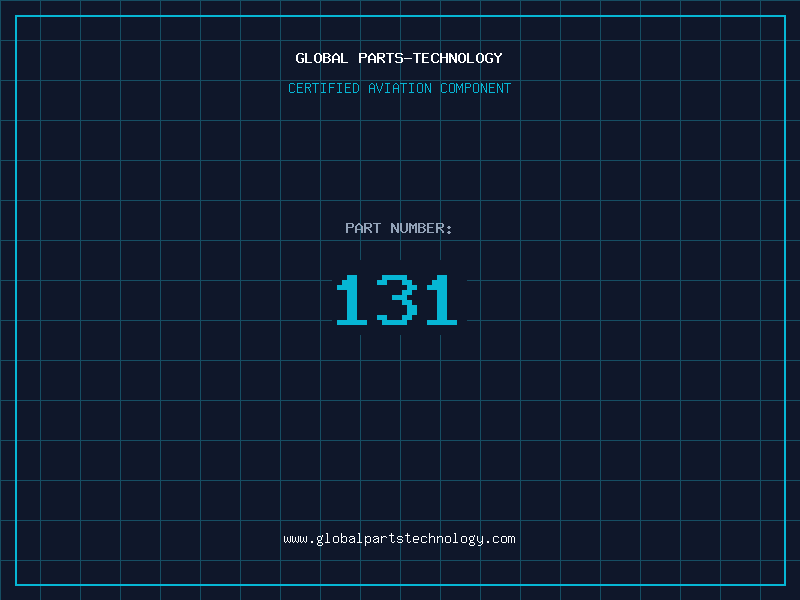
Task: Click the bottom edge of the cyan border frame
Action: 400,584
